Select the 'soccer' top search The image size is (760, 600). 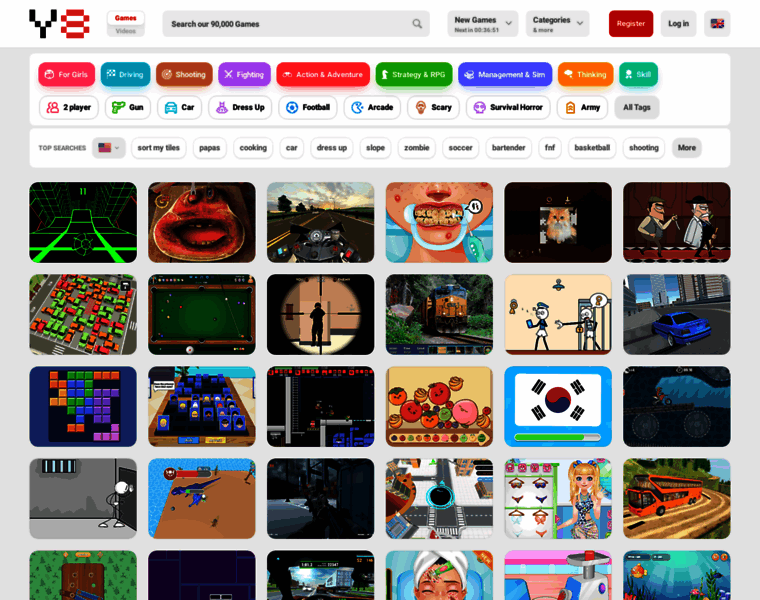pos(460,148)
